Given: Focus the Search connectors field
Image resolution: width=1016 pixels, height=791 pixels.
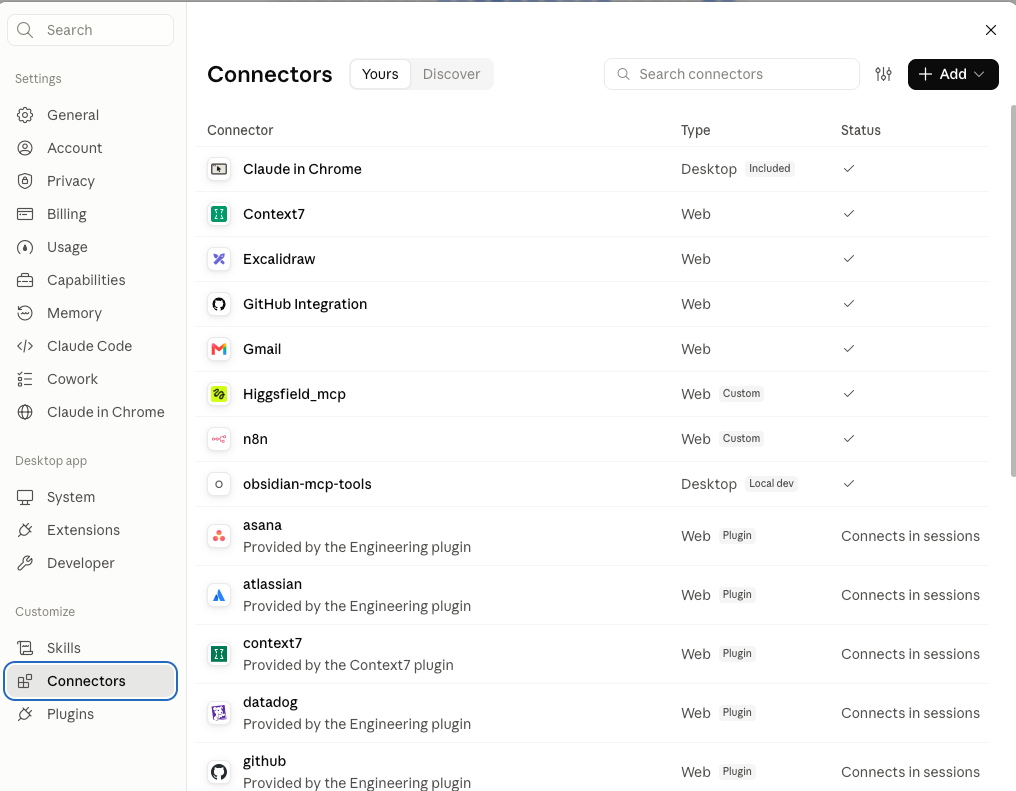Looking at the screenshot, I should 732,74.
